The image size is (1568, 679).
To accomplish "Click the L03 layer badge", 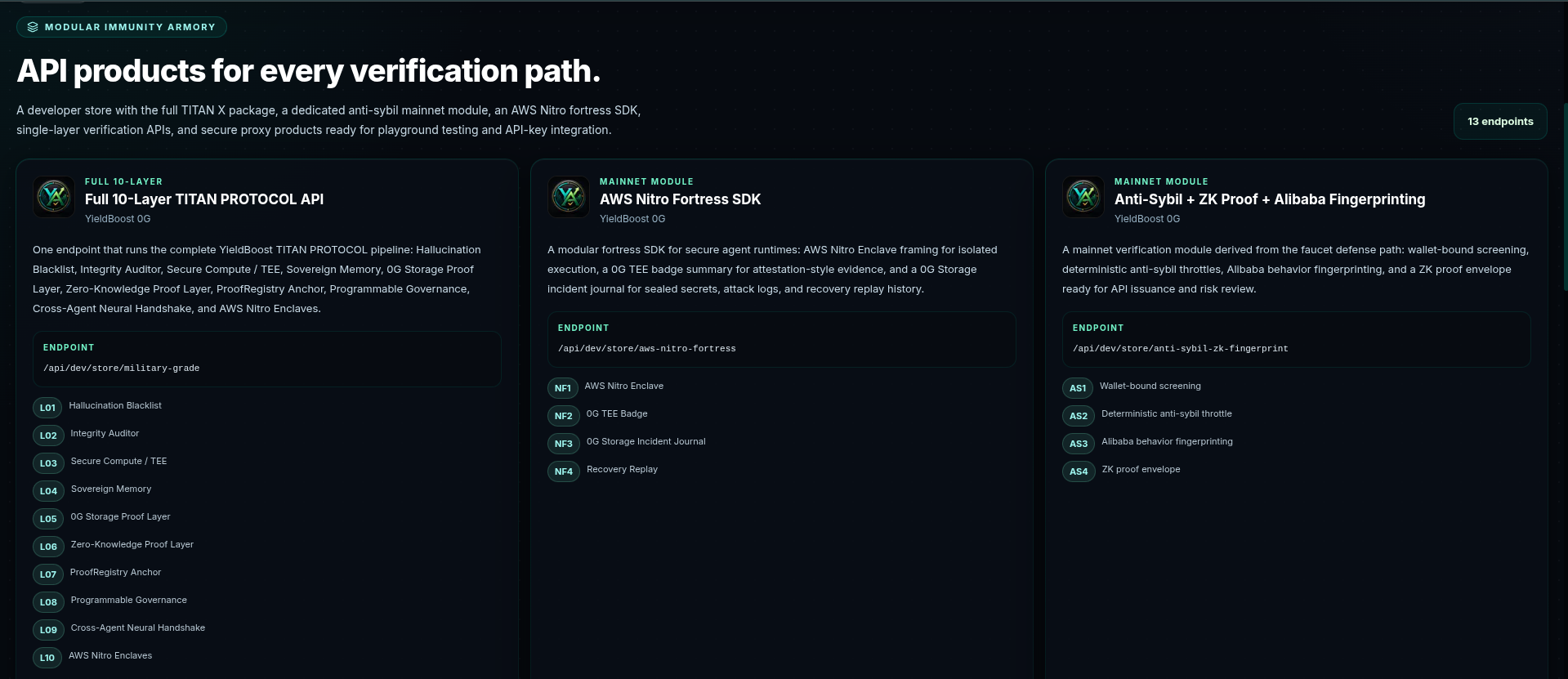I will pyautogui.click(x=48, y=463).
